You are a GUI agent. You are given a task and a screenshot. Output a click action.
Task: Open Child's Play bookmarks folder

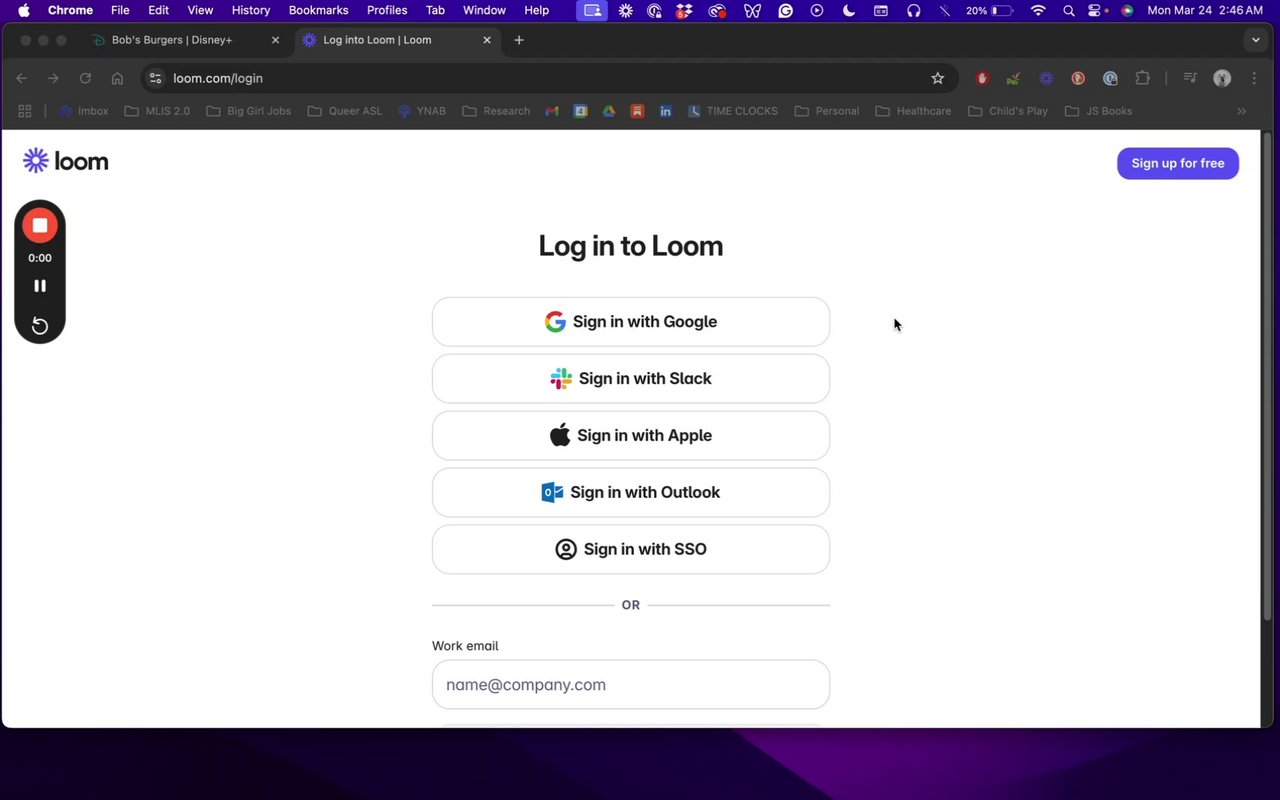click(x=1008, y=111)
